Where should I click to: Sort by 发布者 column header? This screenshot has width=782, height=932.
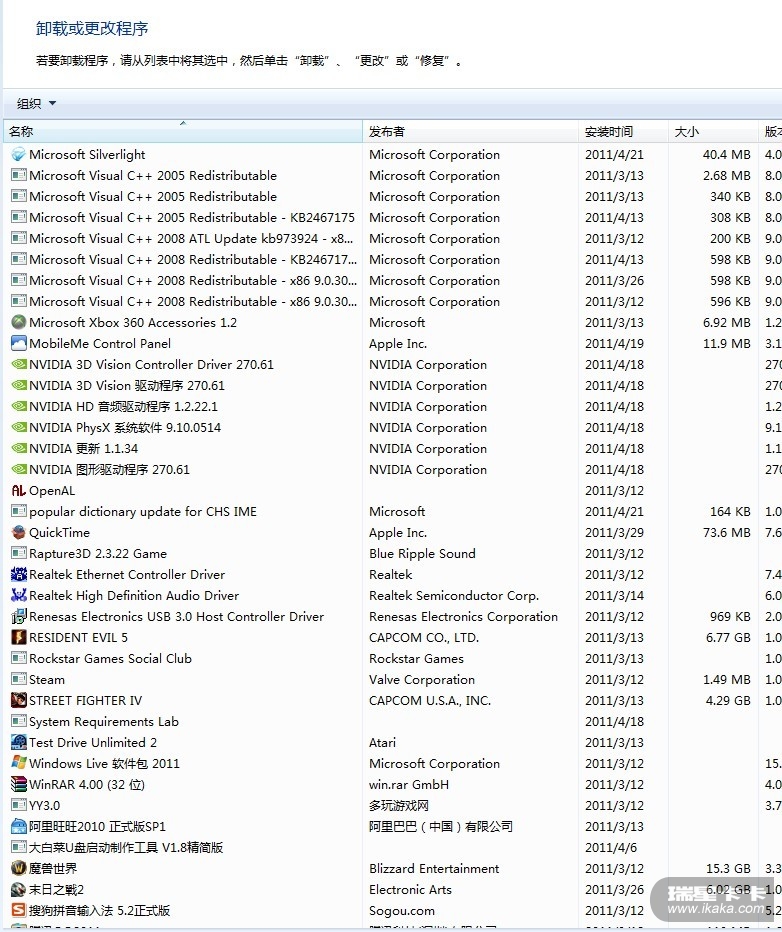(470, 131)
